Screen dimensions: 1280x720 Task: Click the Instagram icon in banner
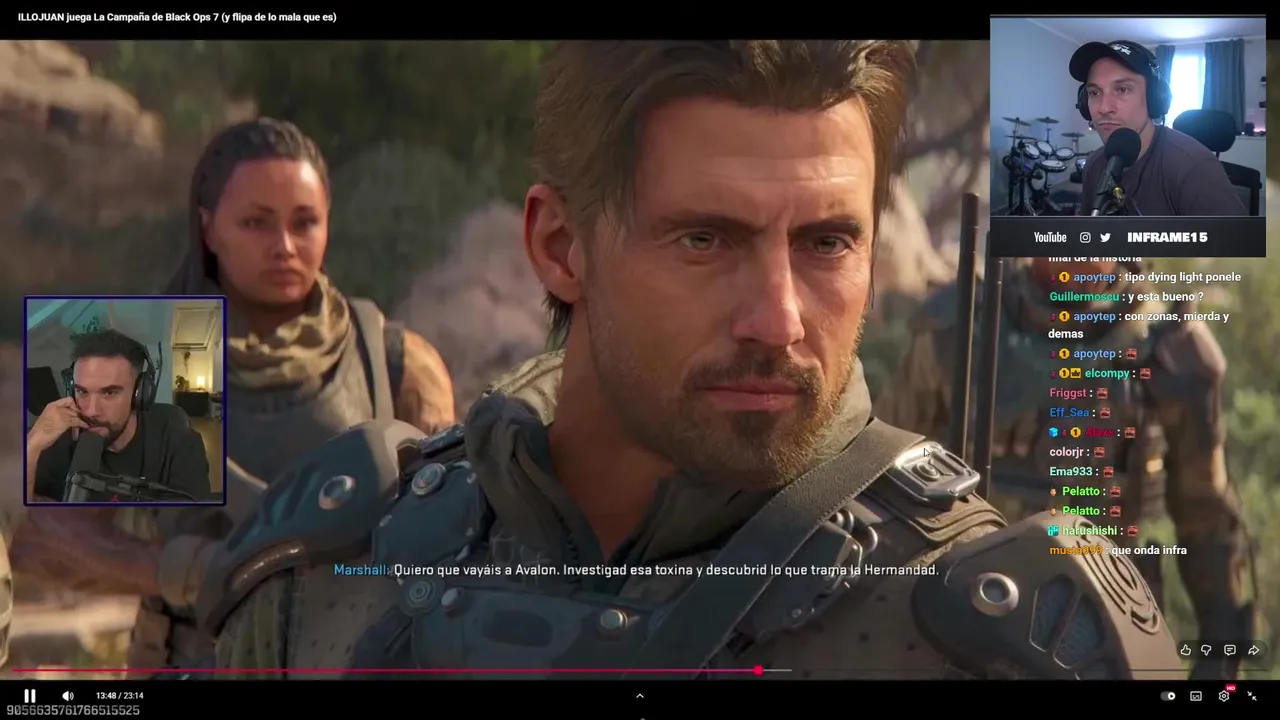coord(1085,237)
